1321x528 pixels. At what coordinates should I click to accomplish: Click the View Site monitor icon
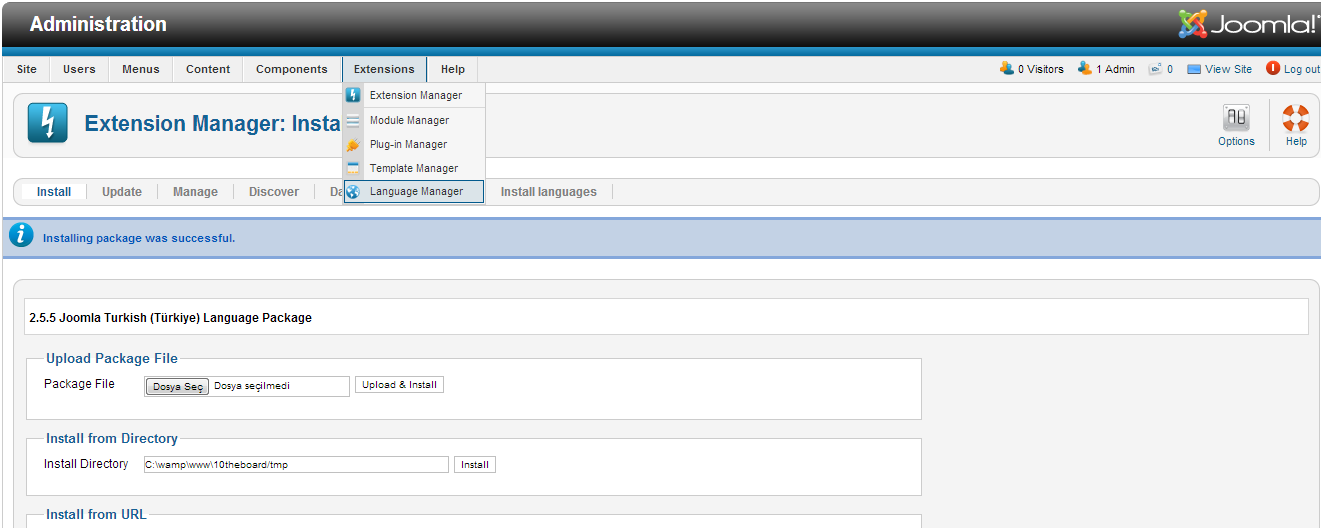click(1194, 69)
